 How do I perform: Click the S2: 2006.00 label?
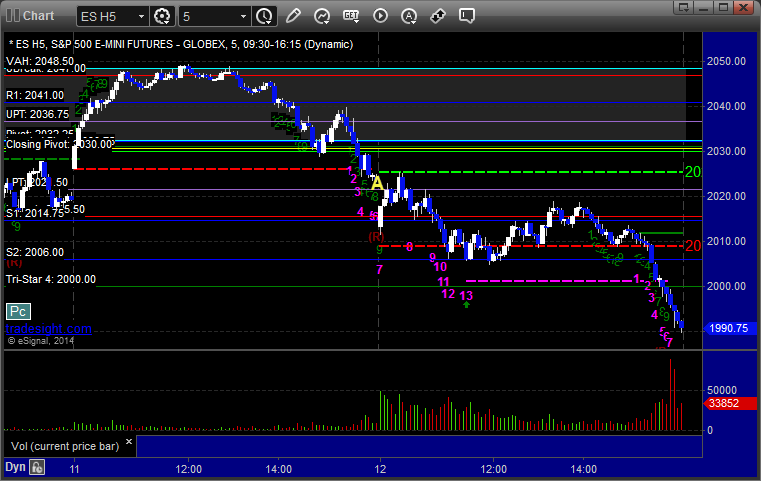35,252
